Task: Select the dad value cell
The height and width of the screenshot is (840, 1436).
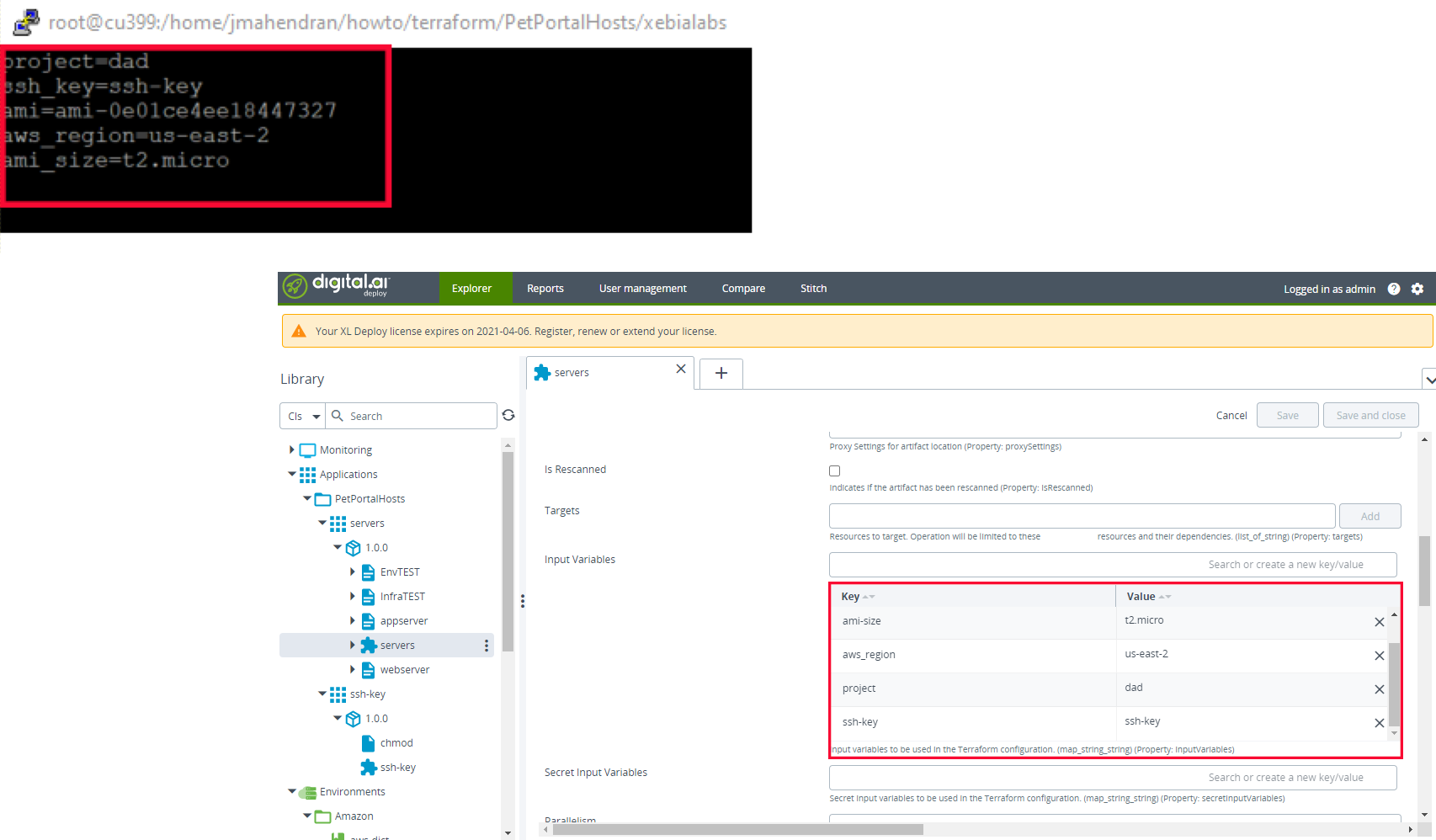Action: 1245,688
